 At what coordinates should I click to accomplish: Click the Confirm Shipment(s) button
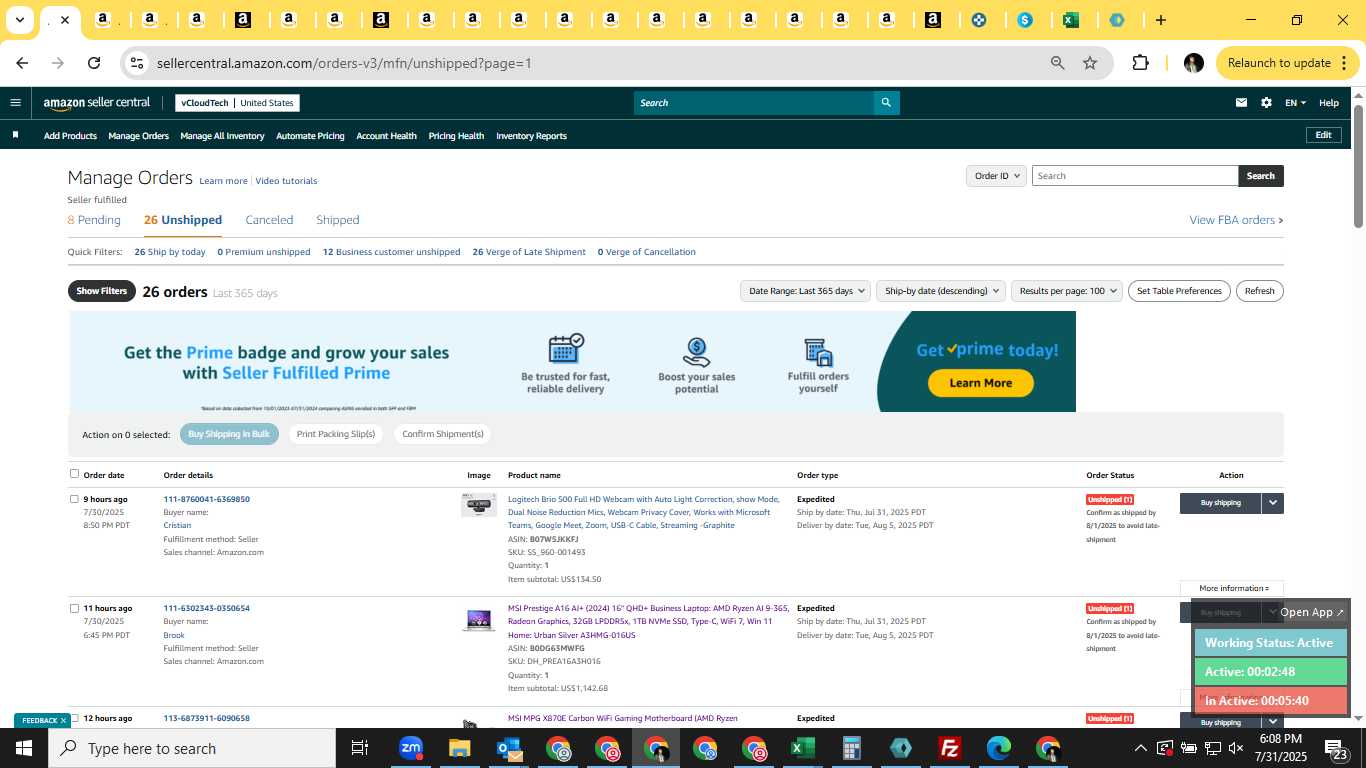(x=442, y=434)
